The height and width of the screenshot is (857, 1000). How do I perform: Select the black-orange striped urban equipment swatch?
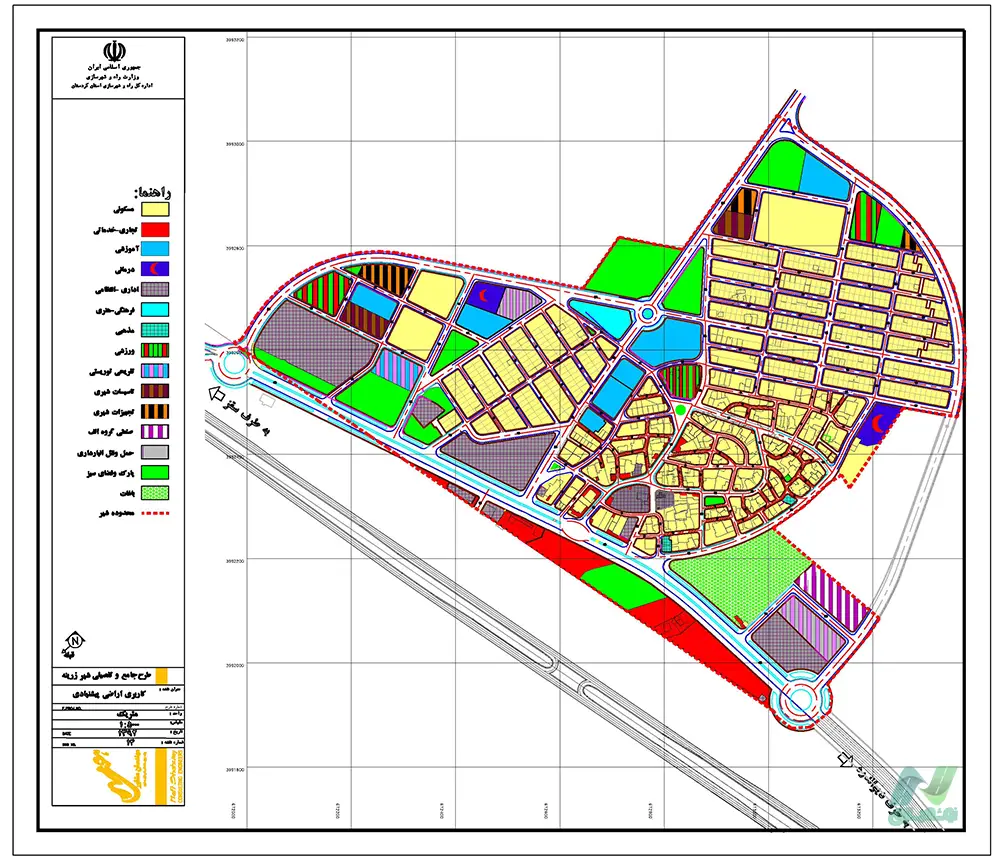(155, 411)
